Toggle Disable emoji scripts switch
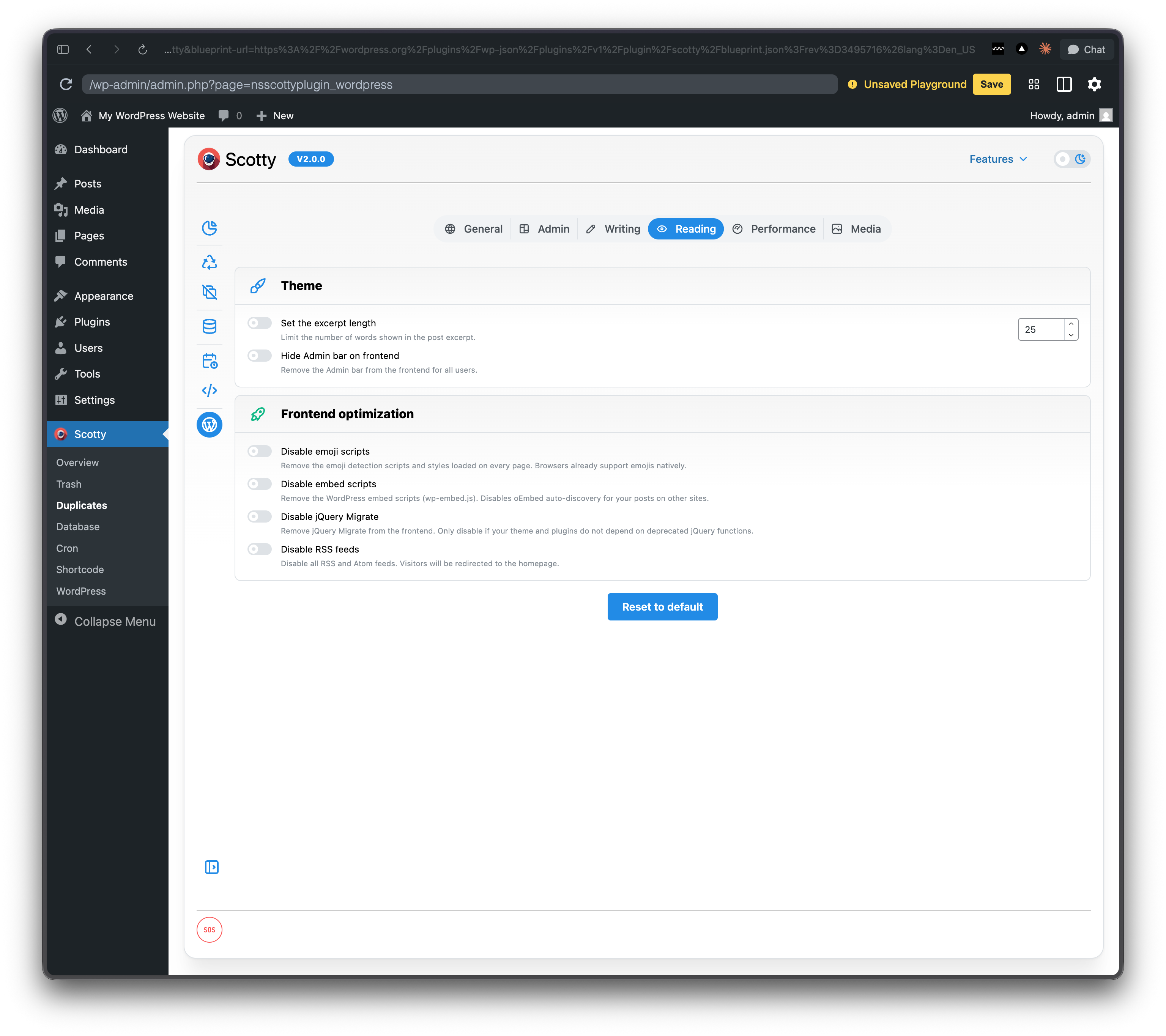Image resolution: width=1166 pixels, height=1036 pixels. 260,451
